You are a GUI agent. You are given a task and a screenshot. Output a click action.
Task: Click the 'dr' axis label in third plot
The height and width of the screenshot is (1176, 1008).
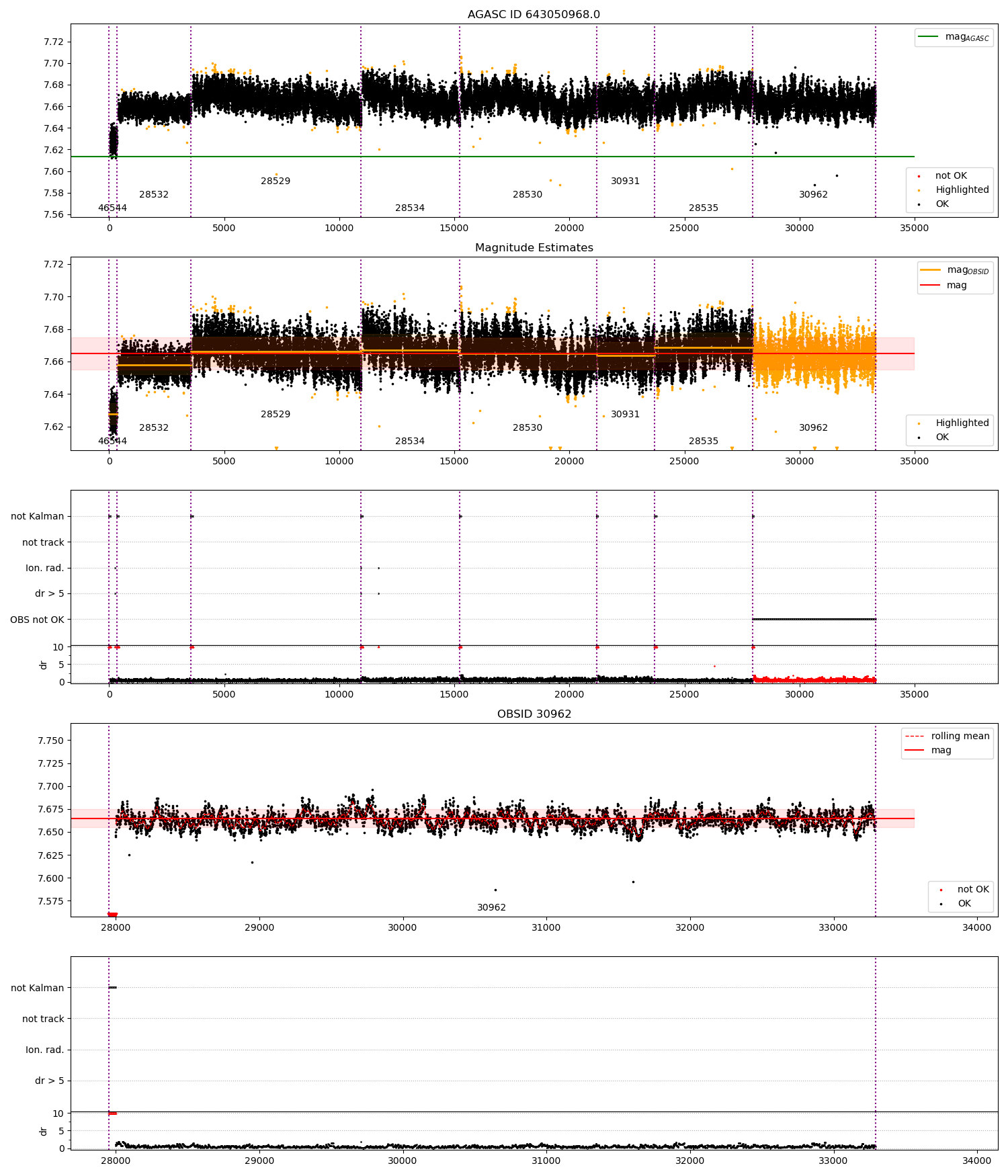coord(44,665)
